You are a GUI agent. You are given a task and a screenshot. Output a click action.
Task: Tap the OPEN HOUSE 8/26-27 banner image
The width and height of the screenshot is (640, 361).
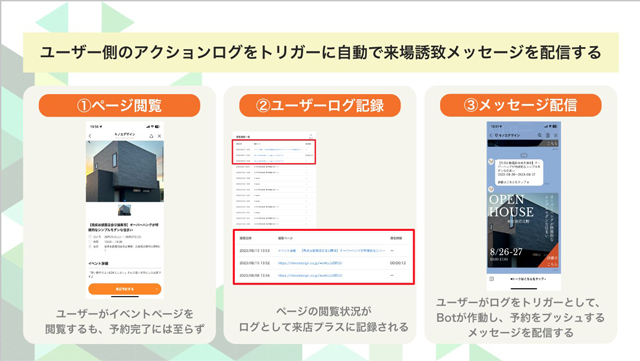pos(524,231)
